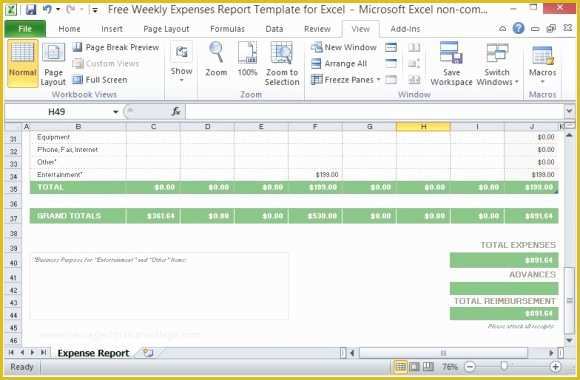Open the Add-Ins ribbon tab
This screenshot has width=580, height=380.
(x=405, y=29)
